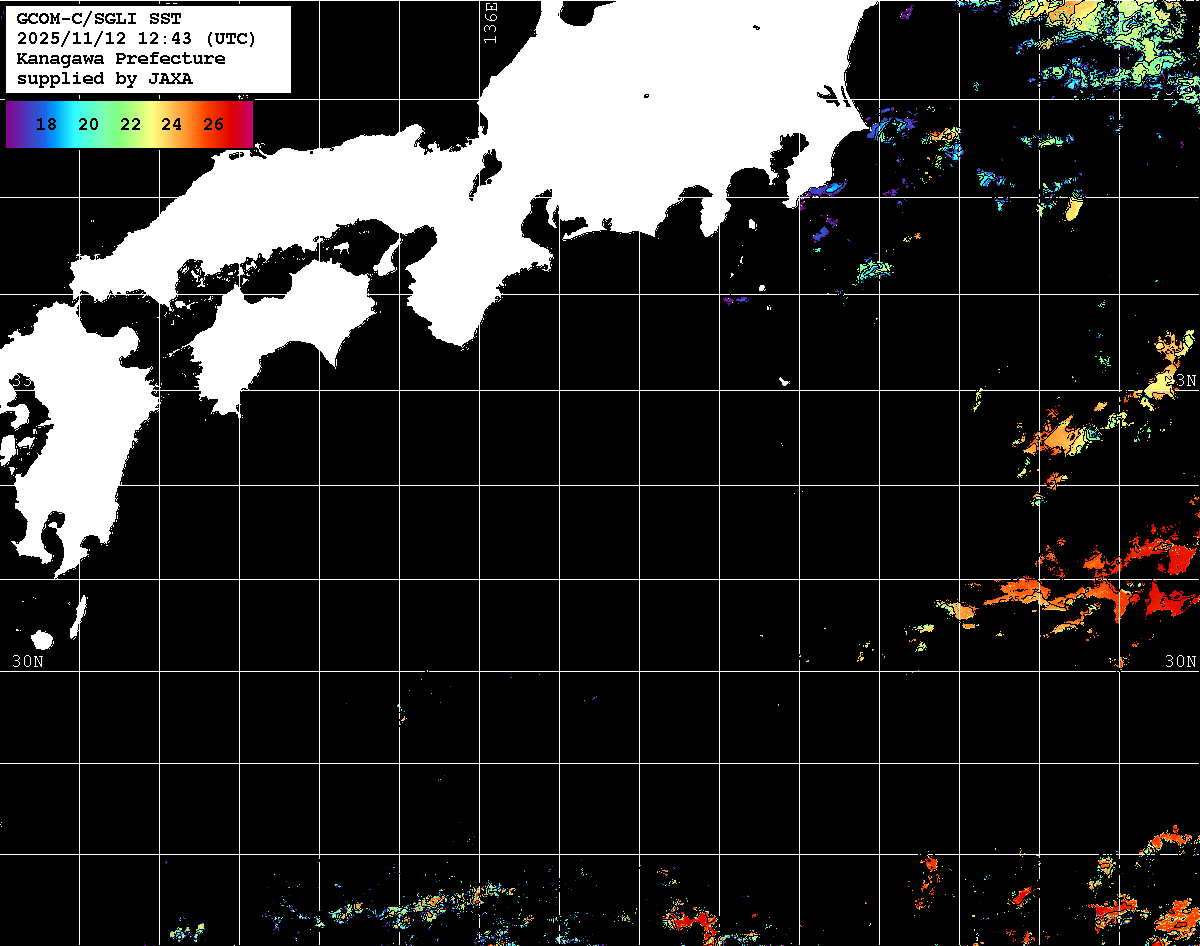Click the Kanagawa Prefecture label
1200x946 pixels.
[120, 59]
